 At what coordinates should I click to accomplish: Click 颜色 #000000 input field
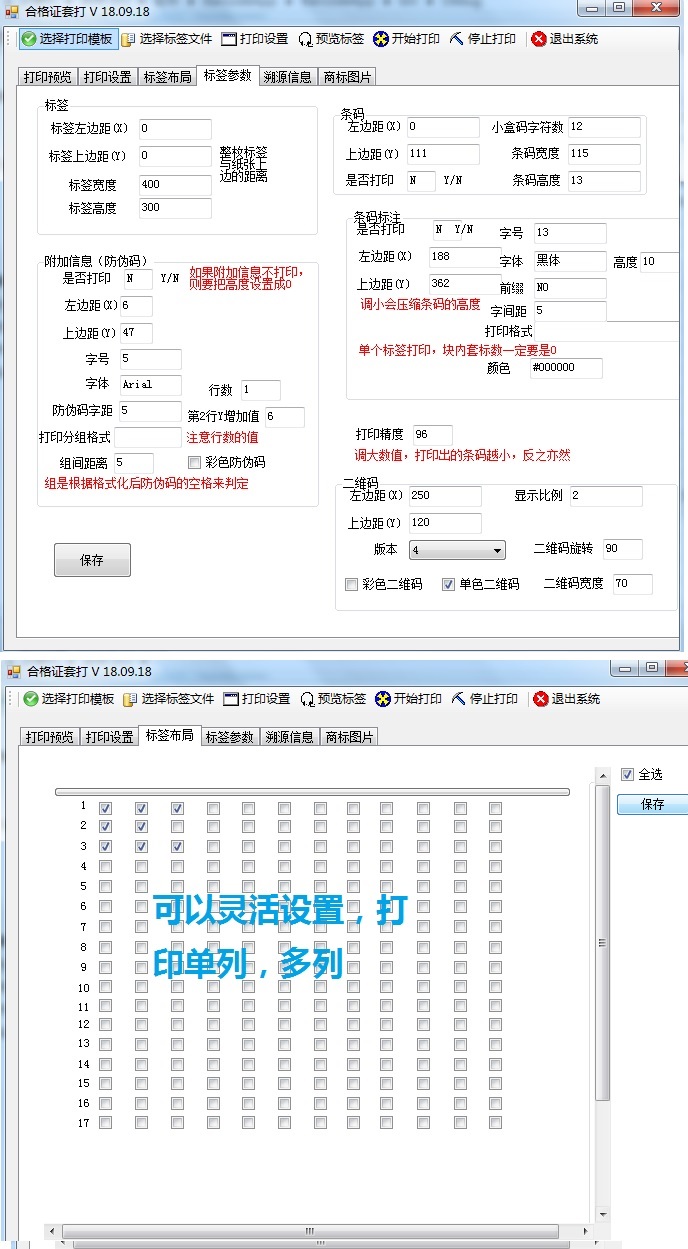click(x=567, y=368)
